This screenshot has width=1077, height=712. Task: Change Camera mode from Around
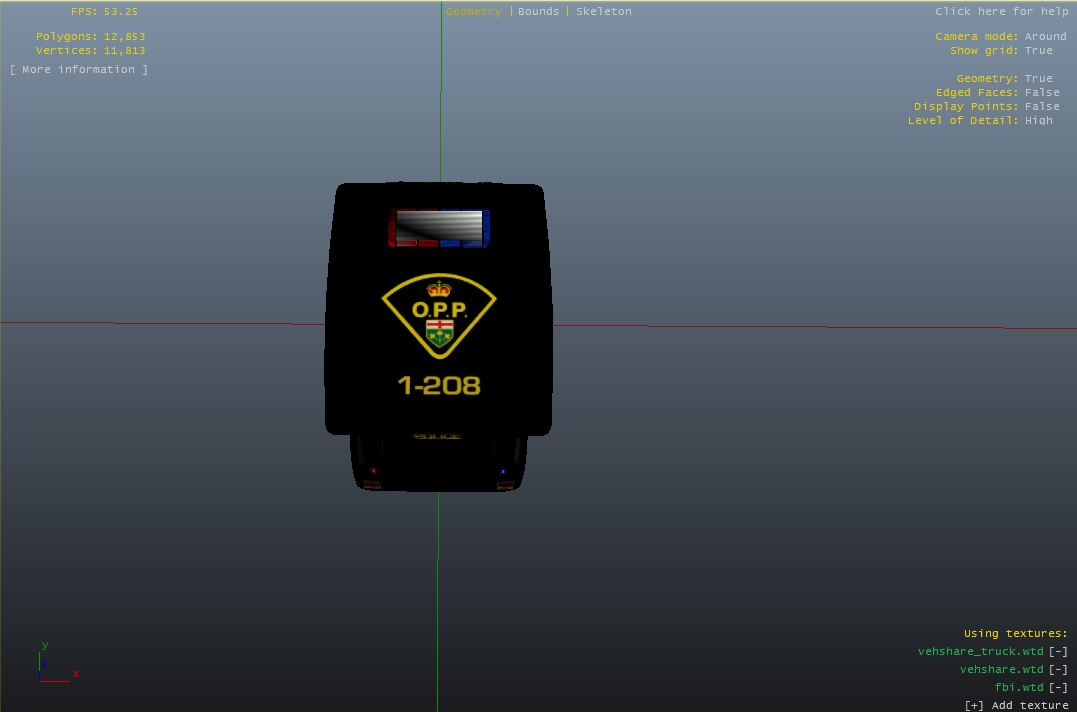[x=1045, y=36]
